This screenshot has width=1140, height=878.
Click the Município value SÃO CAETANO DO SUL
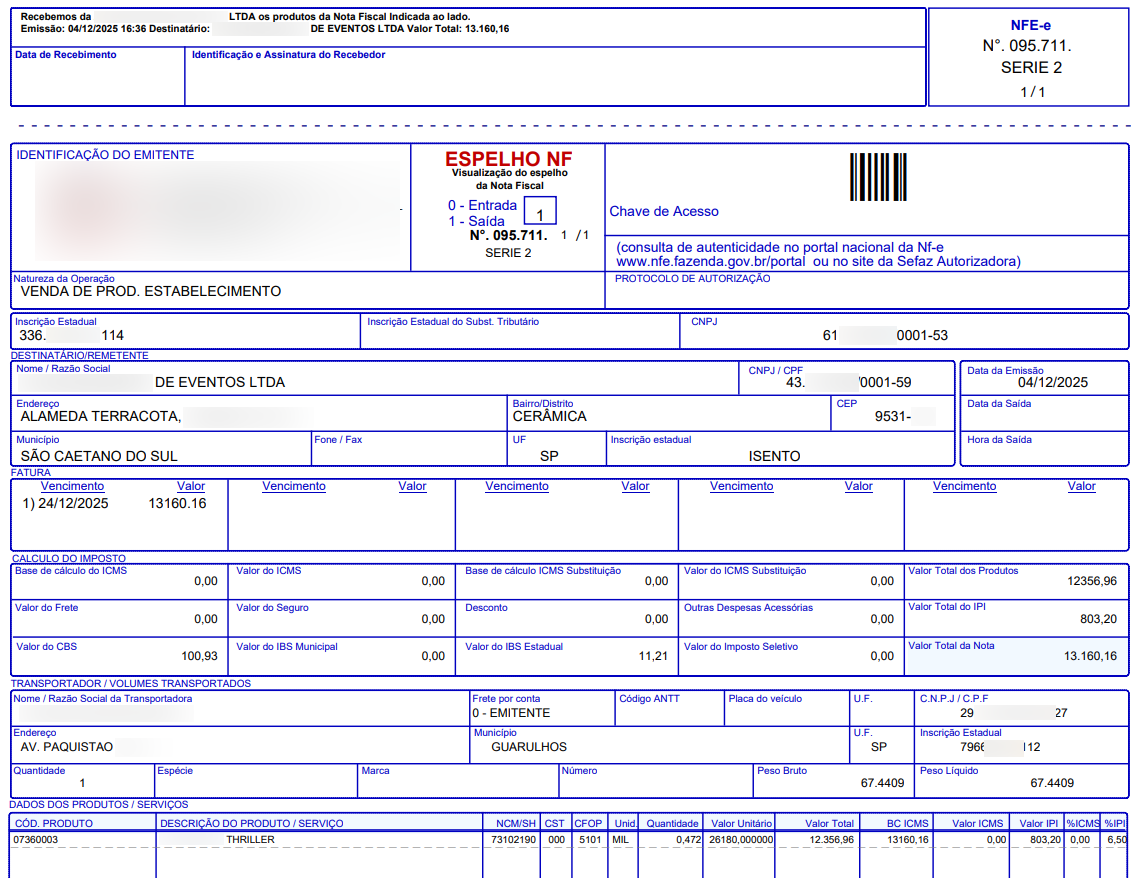[99, 456]
